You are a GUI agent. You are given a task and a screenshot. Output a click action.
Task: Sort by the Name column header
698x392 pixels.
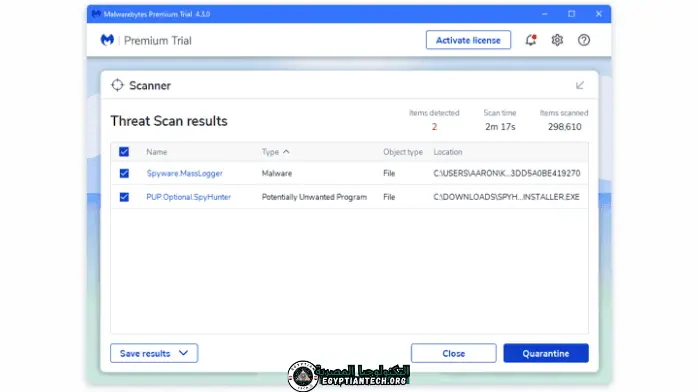coord(157,152)
